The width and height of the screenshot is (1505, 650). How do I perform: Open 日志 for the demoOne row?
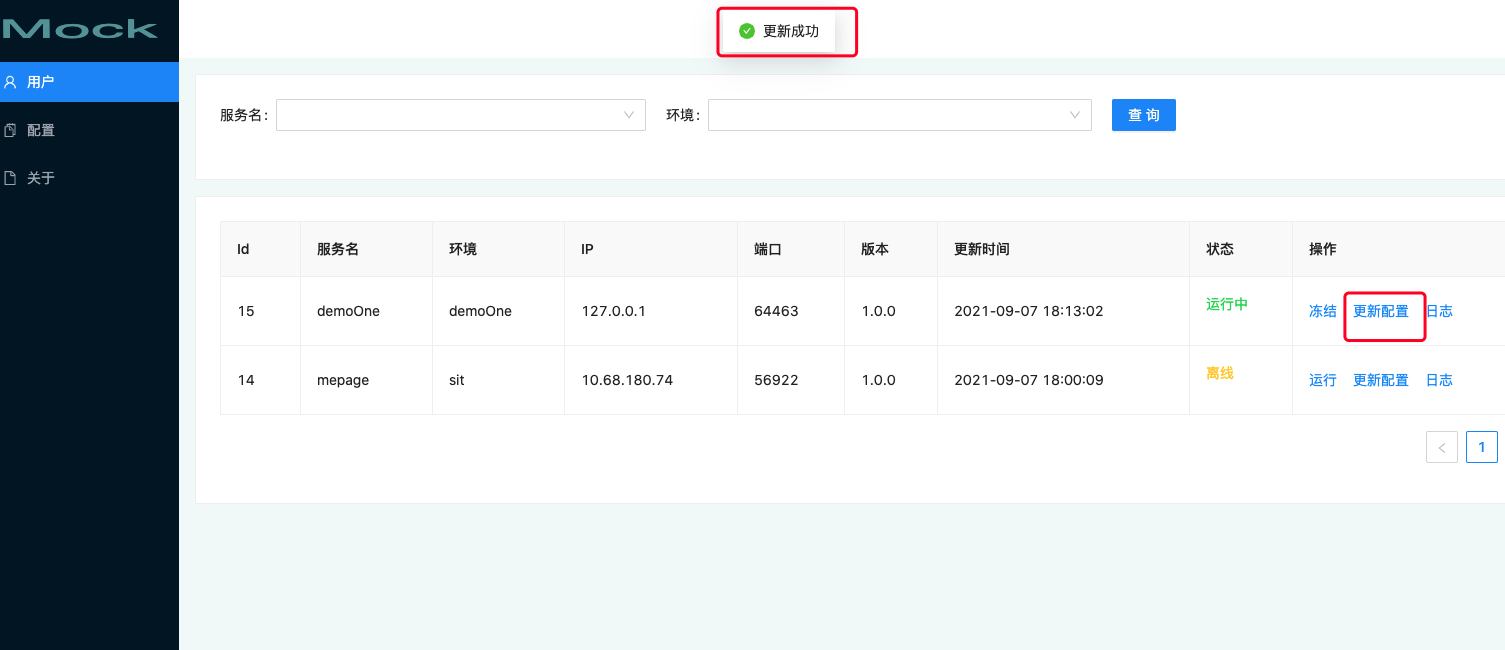[x=1439, y=311]
